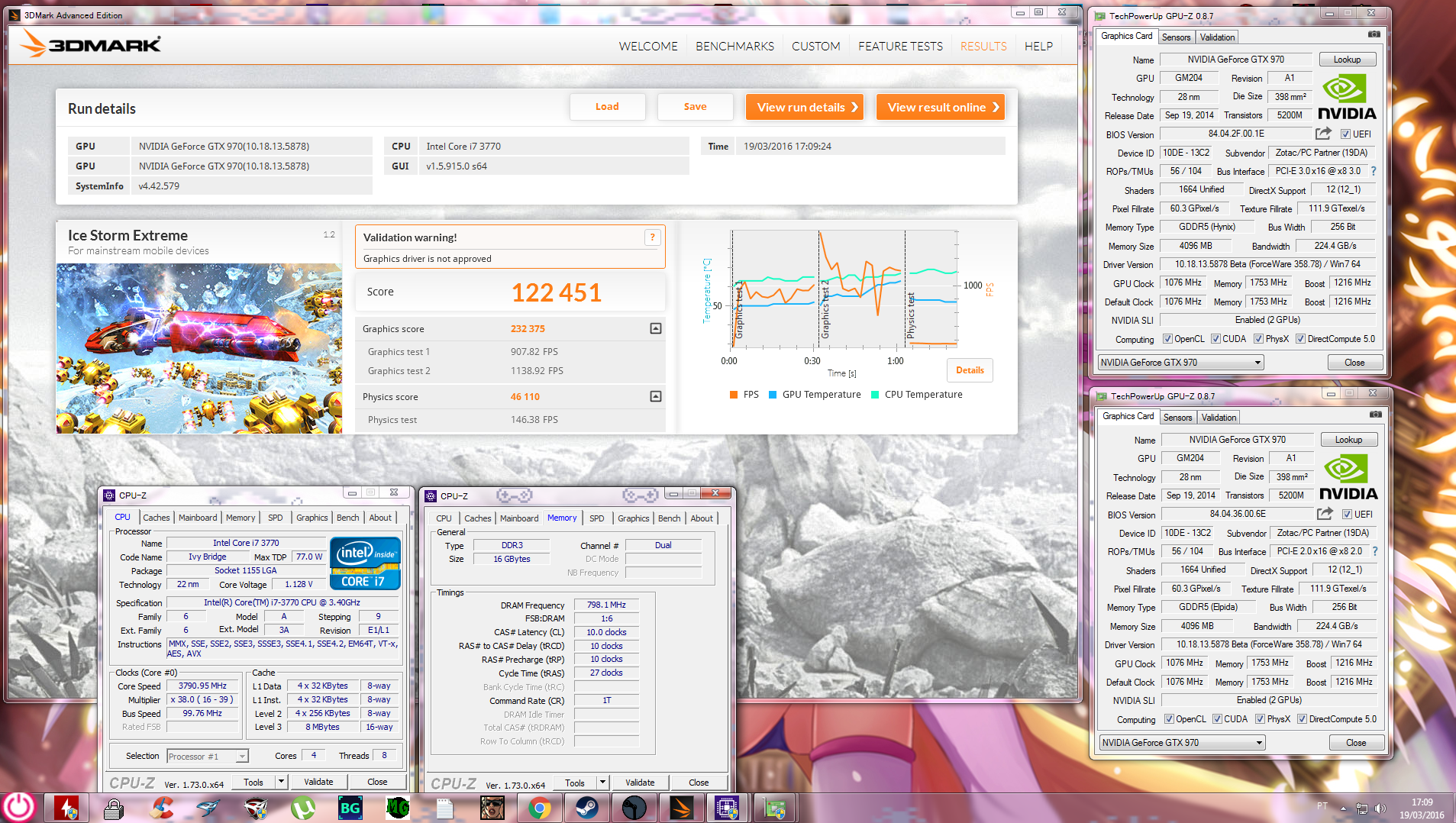Toggle CUDA checkbox in upper GPU-Z window
Image resolution: width=1456 pixels, height=823 pixels.
click(1215, 339)
